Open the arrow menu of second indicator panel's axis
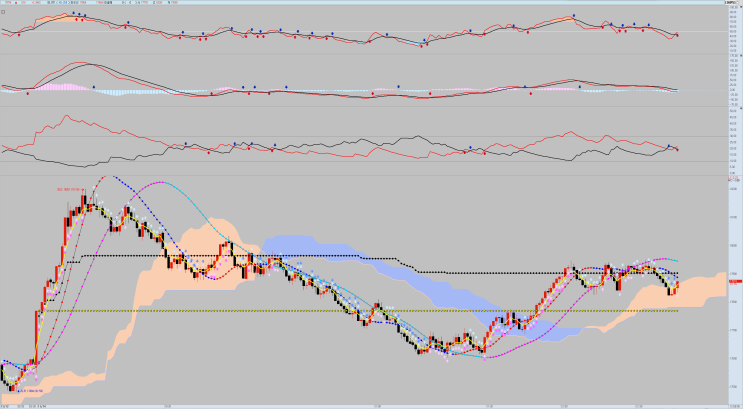This screenshot has height=409, width=743. coord(741,55)
